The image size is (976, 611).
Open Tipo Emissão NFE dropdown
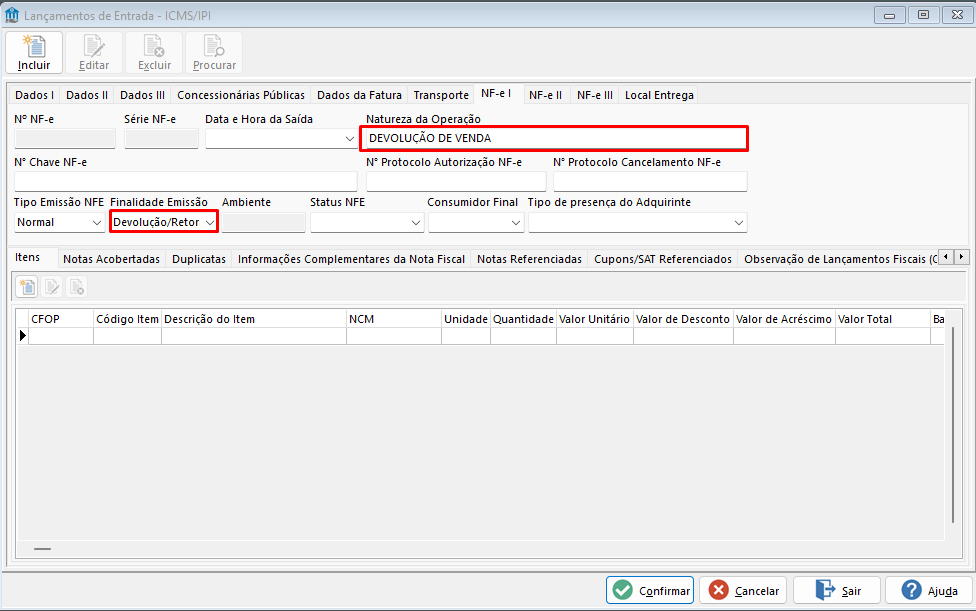(x=96, y=222)
